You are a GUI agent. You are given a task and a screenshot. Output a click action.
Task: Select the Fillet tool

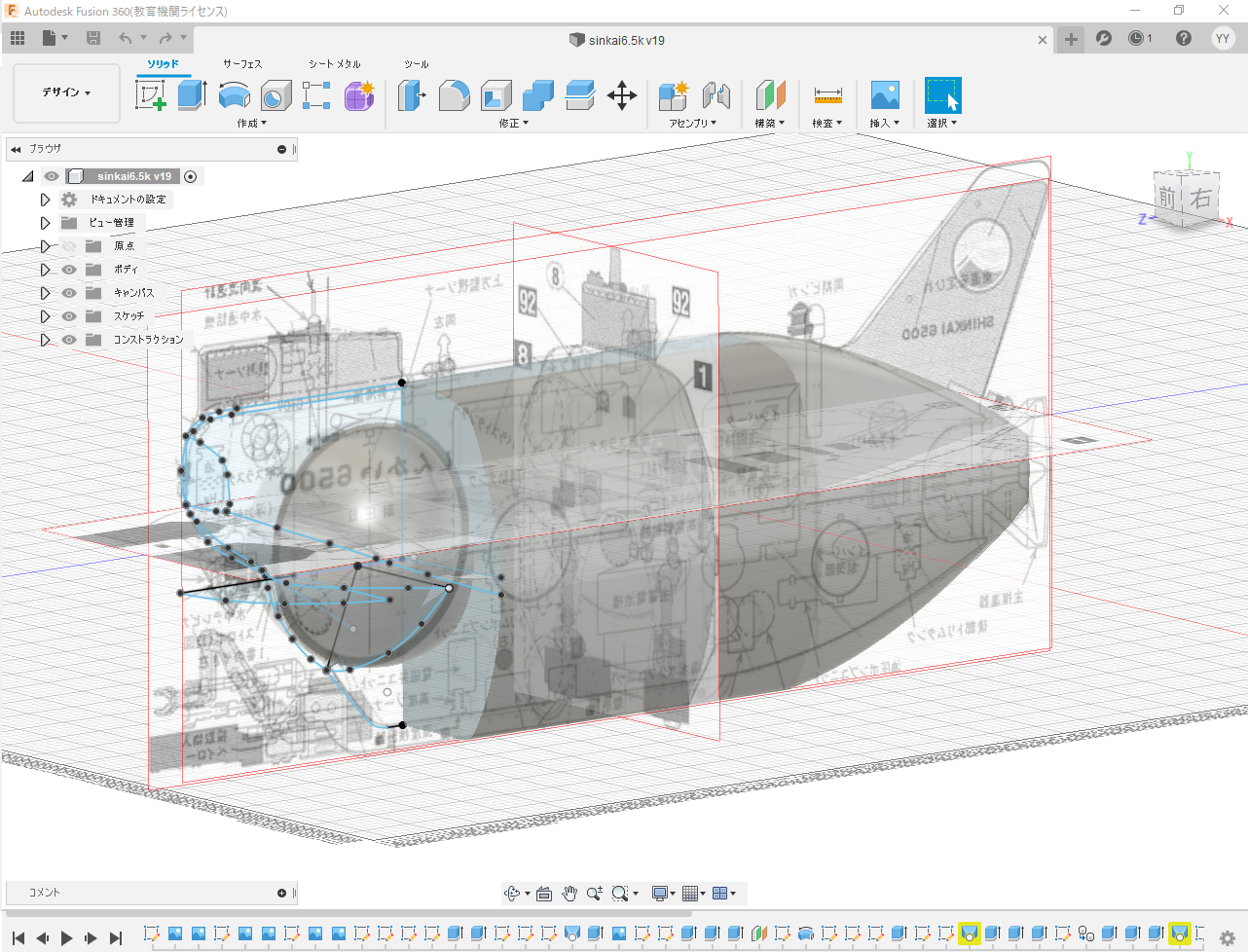(x=454, y=95)
